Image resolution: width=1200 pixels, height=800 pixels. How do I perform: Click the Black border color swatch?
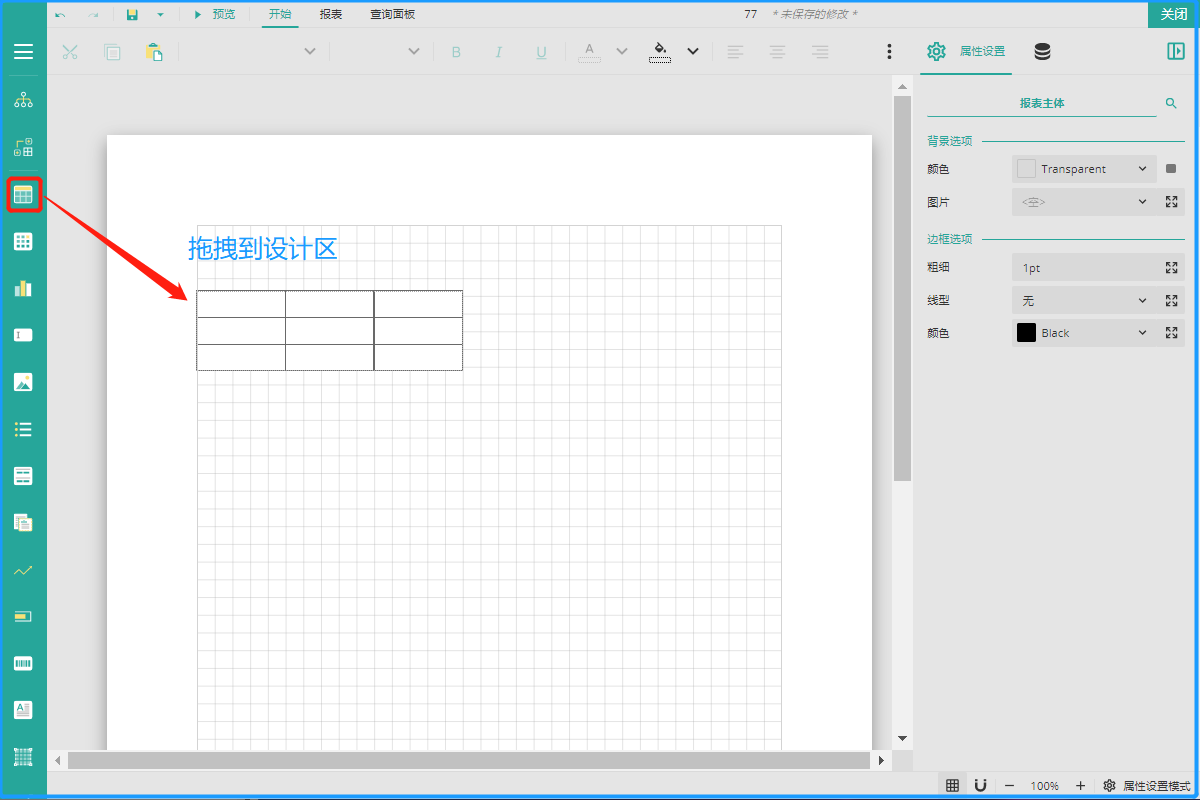pyautogui.click(x=1026, y=333)
